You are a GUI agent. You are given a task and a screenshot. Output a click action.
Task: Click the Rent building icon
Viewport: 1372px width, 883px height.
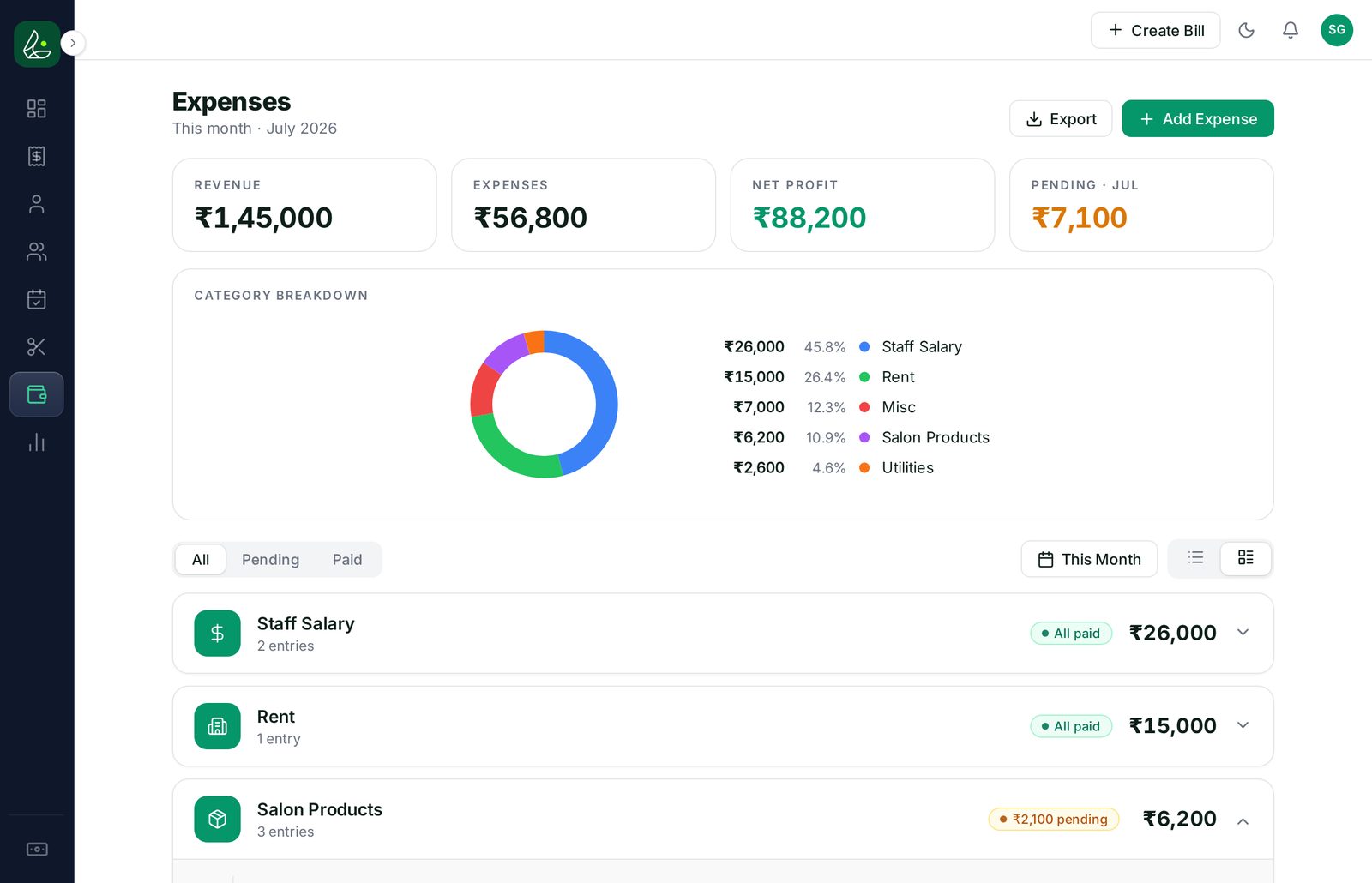point(217,726)
